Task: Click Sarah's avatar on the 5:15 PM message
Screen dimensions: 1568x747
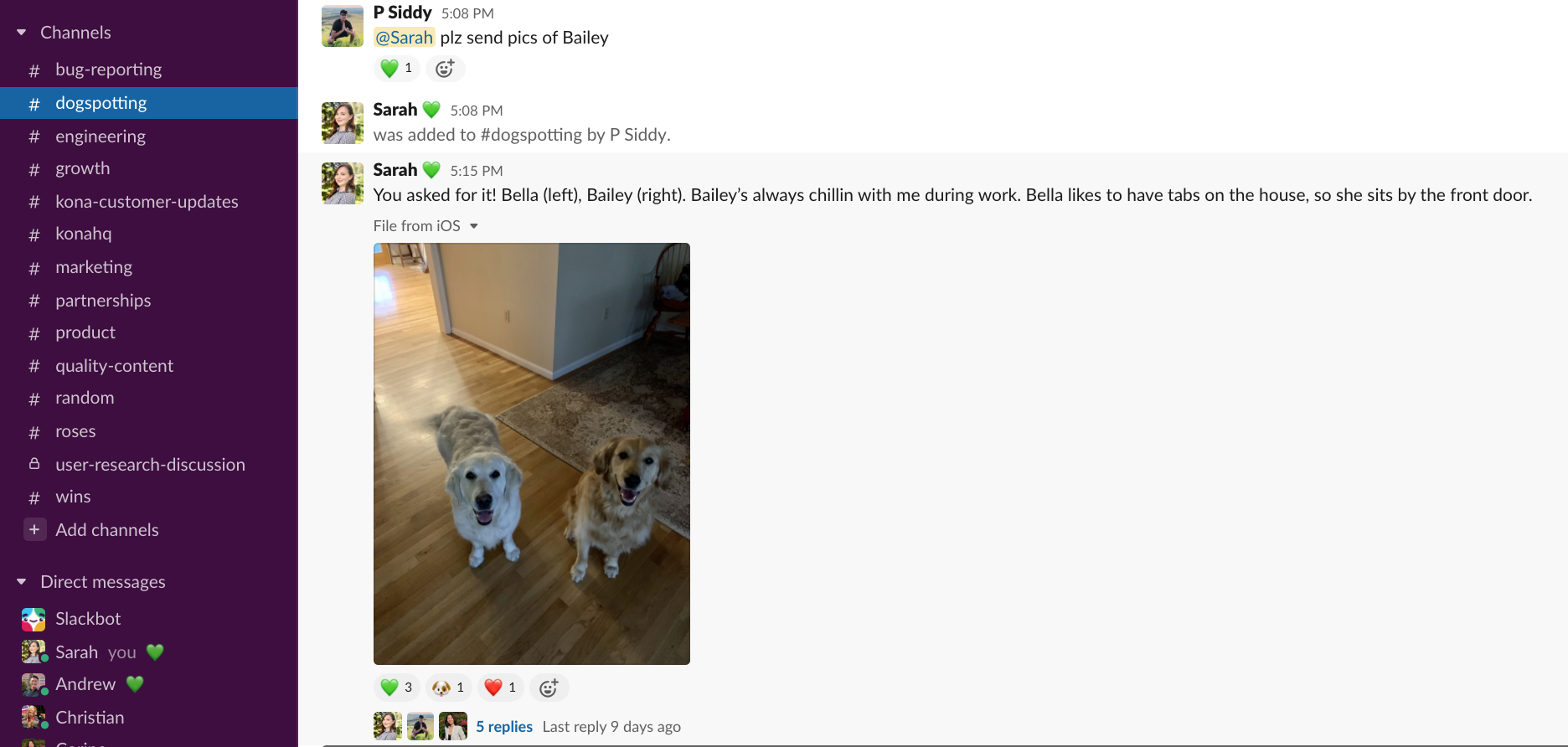Action: click(343, 183)
